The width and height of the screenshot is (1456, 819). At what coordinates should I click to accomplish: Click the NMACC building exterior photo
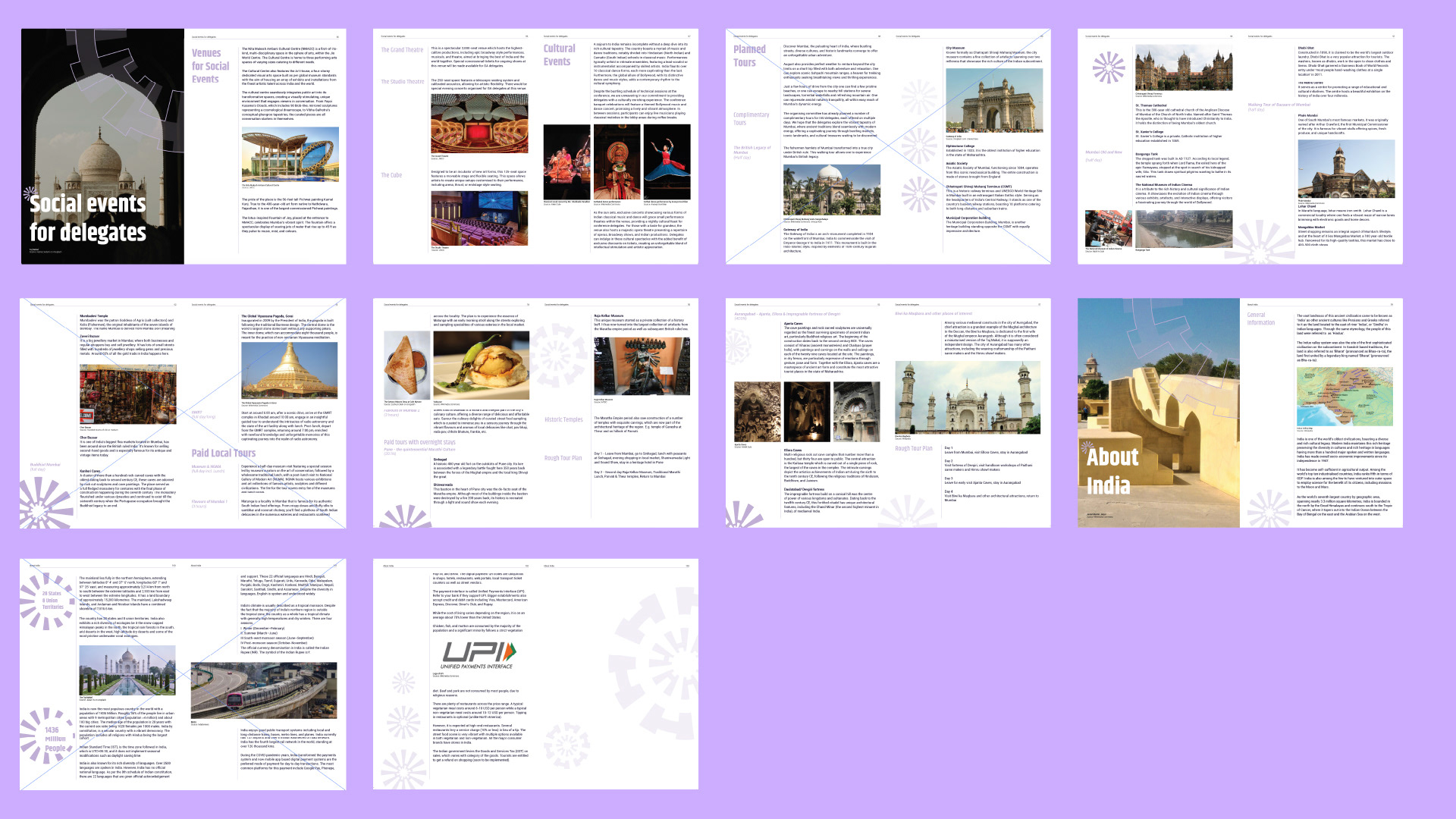tap(290, 155)
